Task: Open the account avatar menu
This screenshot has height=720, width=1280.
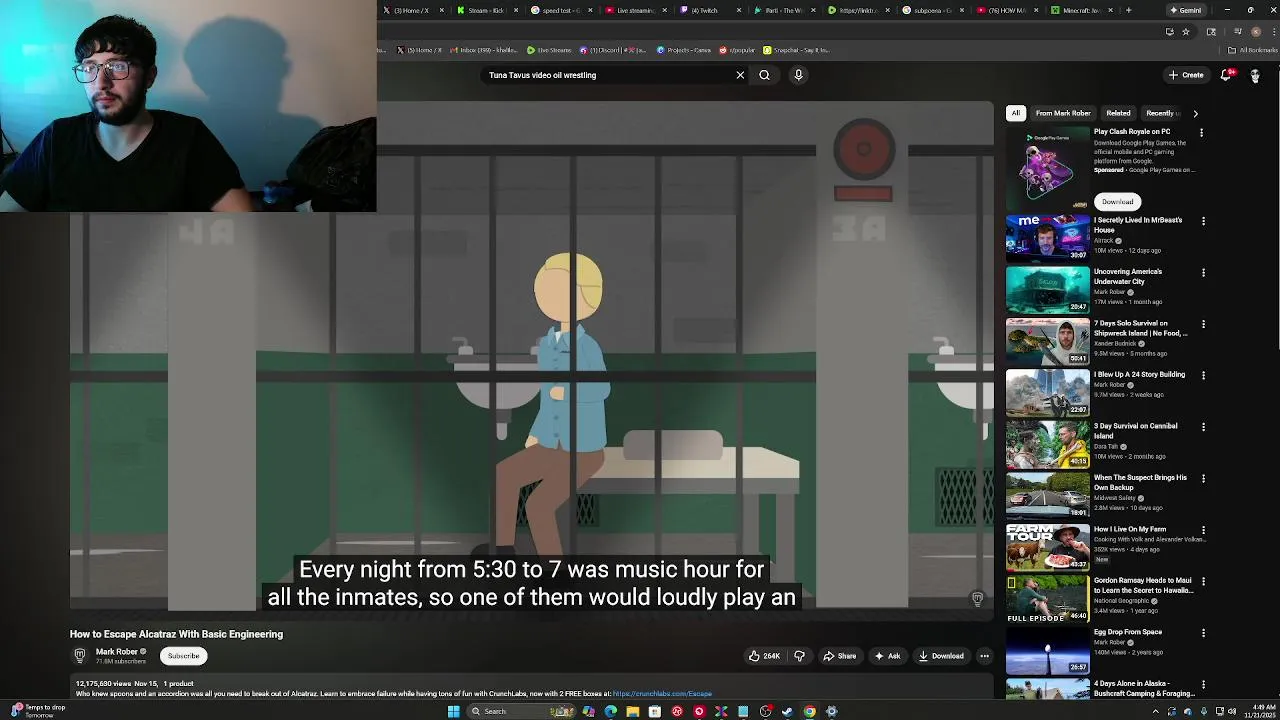Action: (x=1255, y=75)
